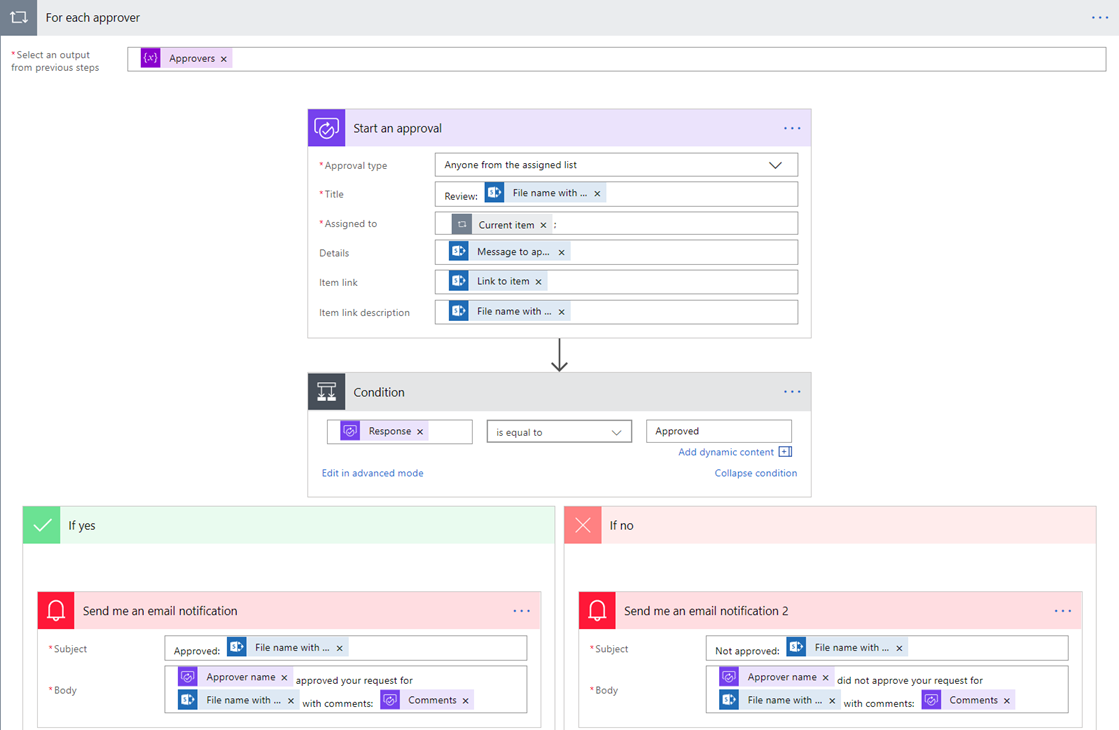1119x730 pixels.
Task: Open Add dynamic content plus icon
Action: point(785,452)
